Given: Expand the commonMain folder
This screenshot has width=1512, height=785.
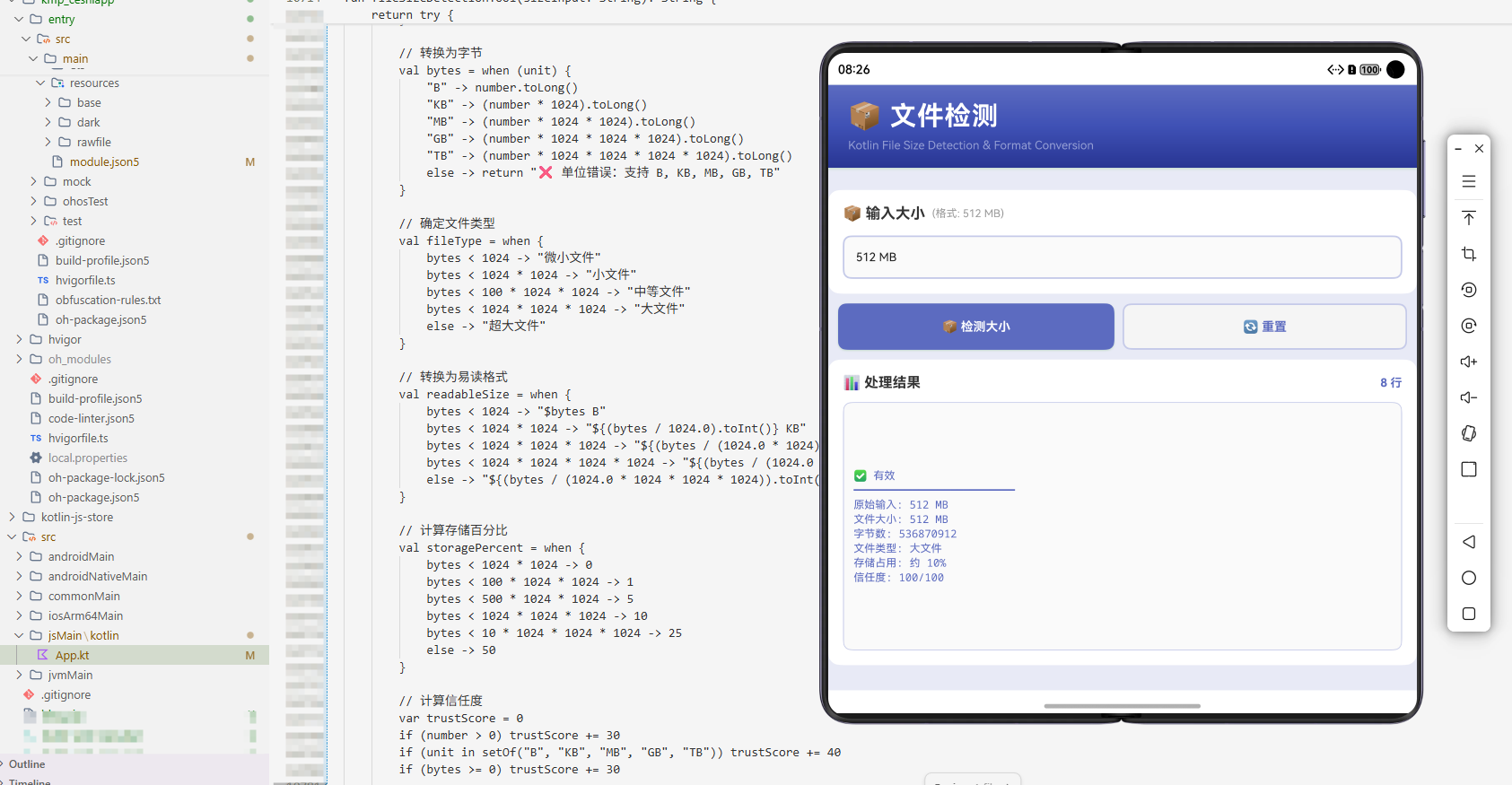Looking at the screenshot, I should point(19,596).
